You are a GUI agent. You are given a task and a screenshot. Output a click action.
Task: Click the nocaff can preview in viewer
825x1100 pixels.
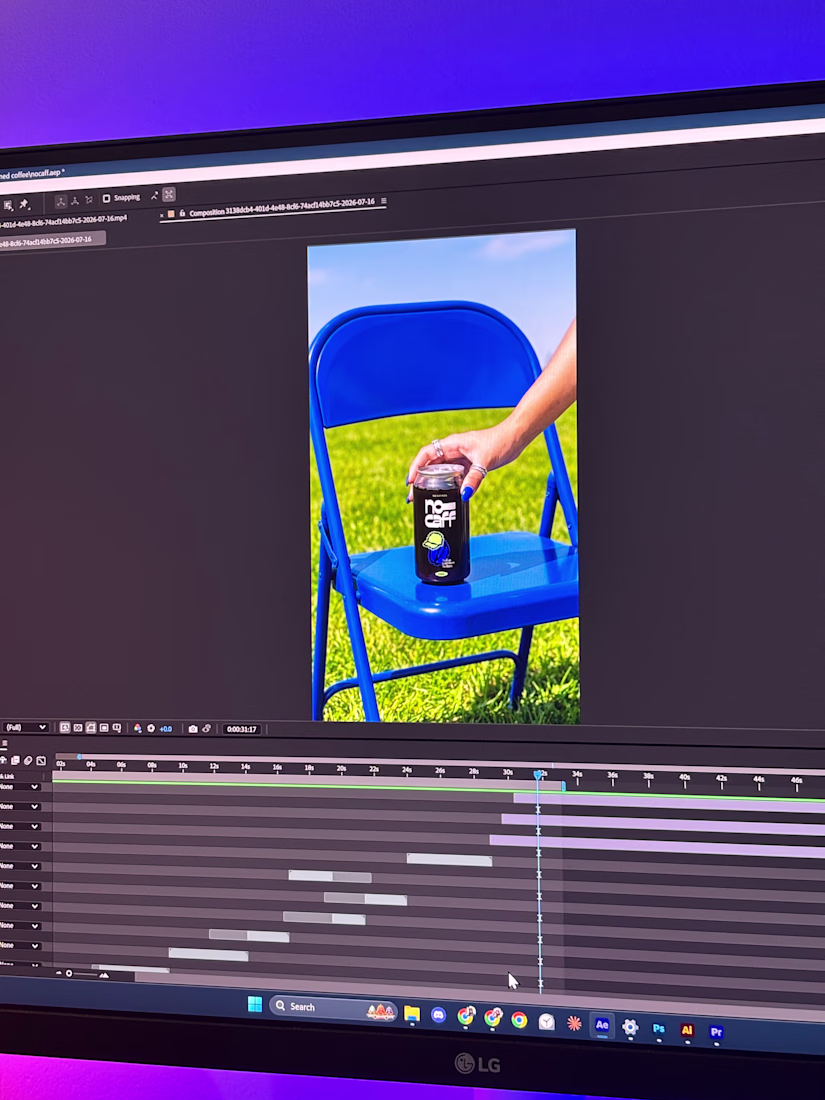click(441, 523)
